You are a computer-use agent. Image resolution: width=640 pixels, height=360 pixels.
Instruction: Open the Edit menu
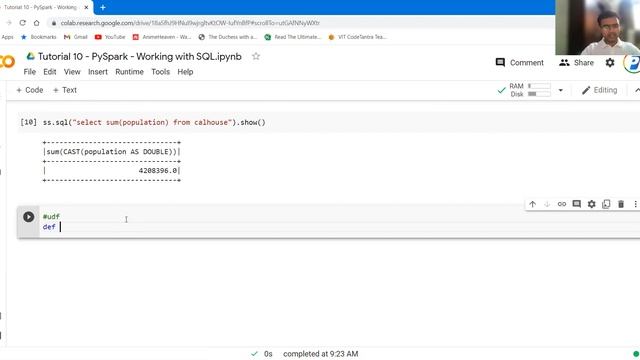point(50,72)
